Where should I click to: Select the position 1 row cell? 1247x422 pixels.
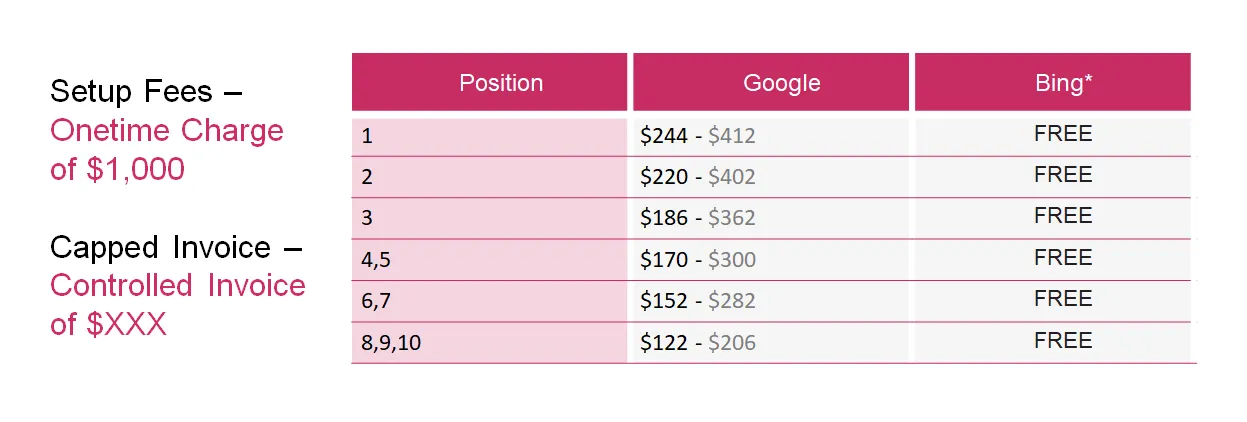tap(490, 136)
